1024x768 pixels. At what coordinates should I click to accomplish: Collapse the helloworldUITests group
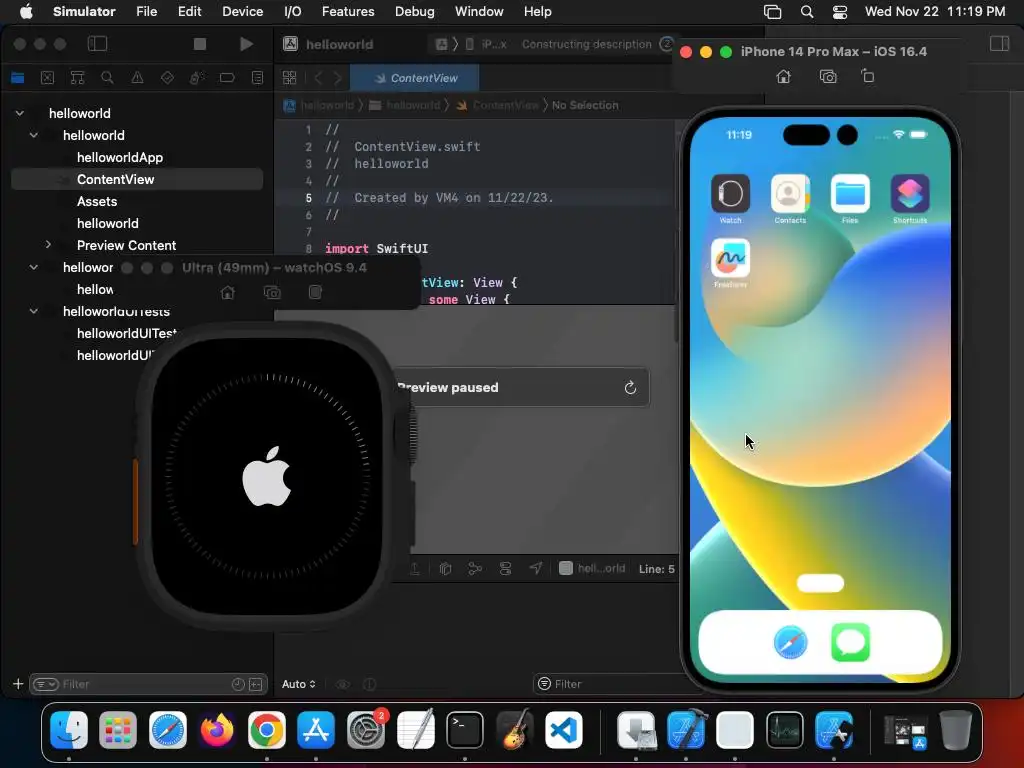pyautogui.click(x=33, y=311)
